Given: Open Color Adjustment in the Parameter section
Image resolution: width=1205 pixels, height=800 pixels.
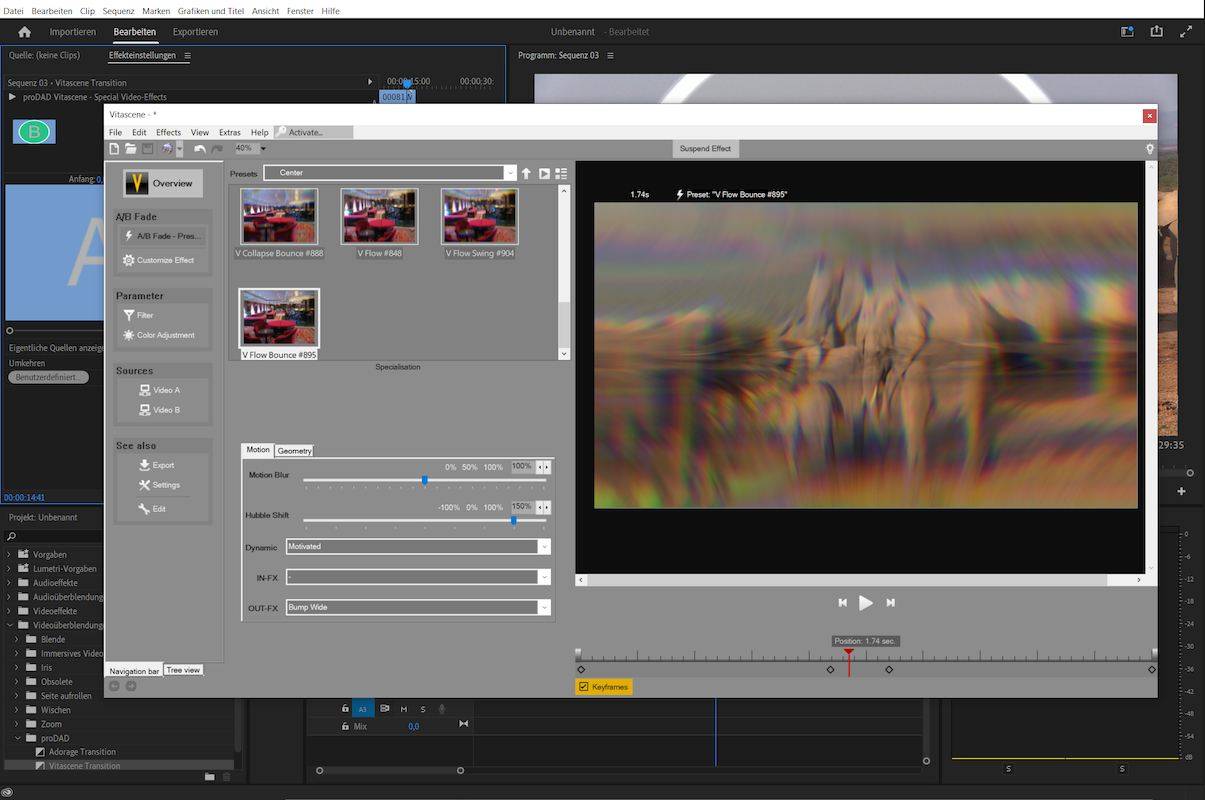Looking at the screenshot, I should 163,335.
